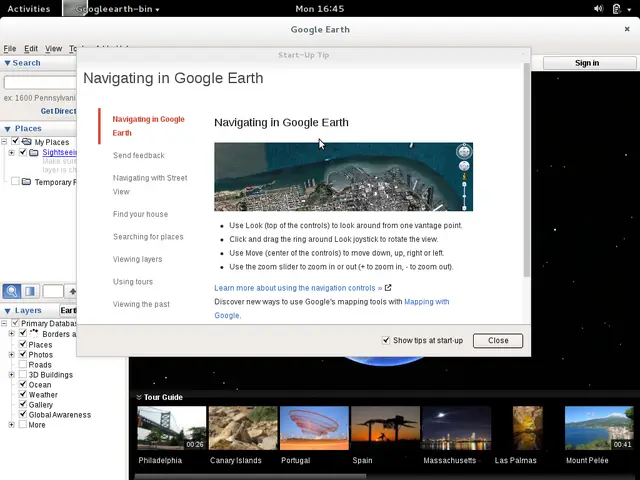Open the Portugal tour thumbnail
The width and height of the screenshot is (640, 480).
tap(314, 428)
